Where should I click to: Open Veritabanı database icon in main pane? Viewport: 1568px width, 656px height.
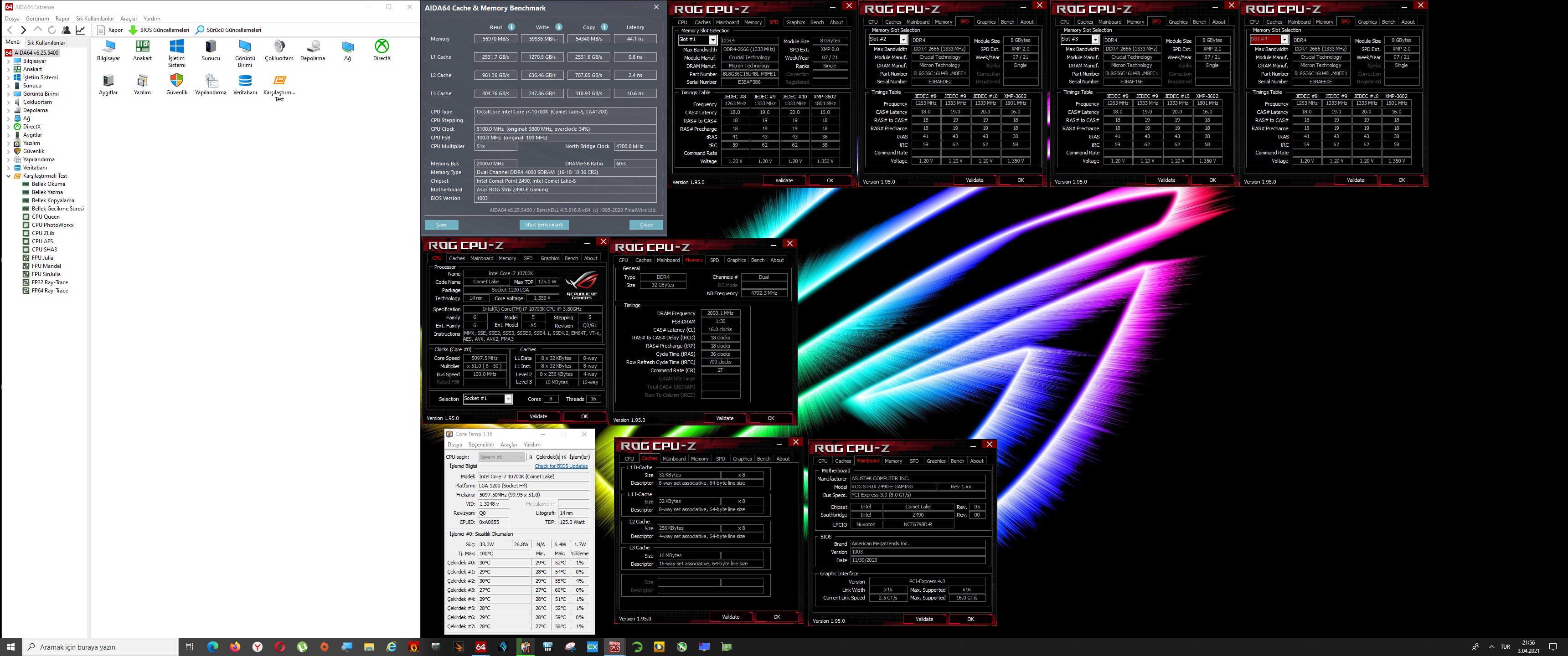point(245,85)
